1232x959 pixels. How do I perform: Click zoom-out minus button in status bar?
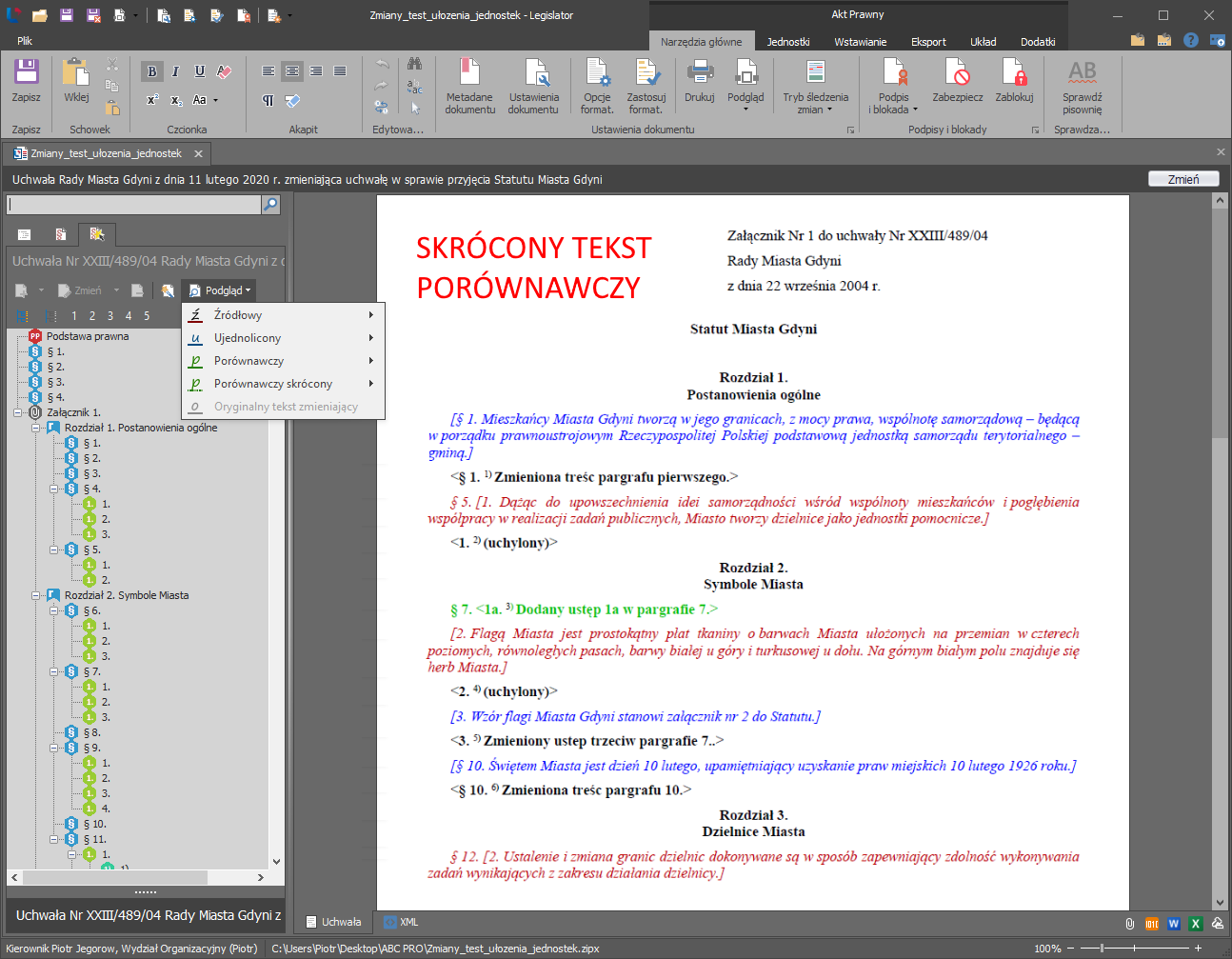point(1071,949)
